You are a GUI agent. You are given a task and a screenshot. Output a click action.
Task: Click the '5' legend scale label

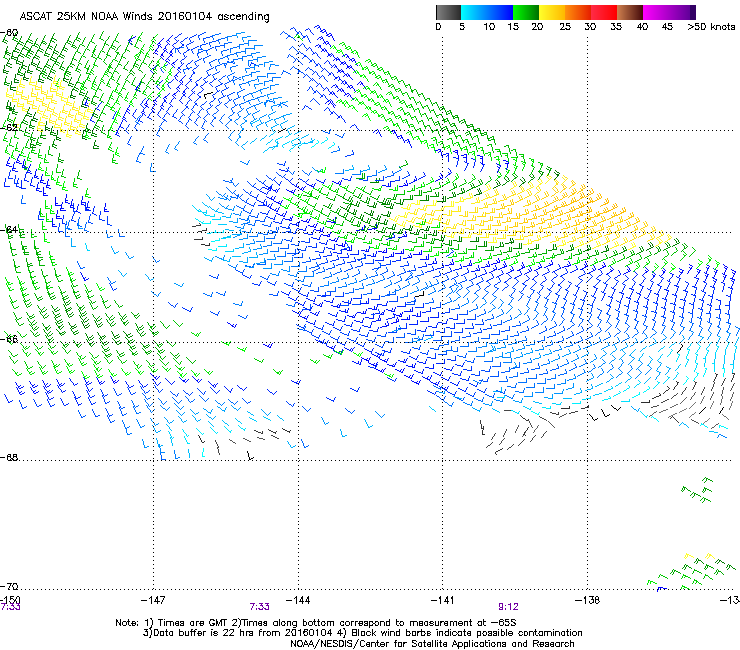462,27
